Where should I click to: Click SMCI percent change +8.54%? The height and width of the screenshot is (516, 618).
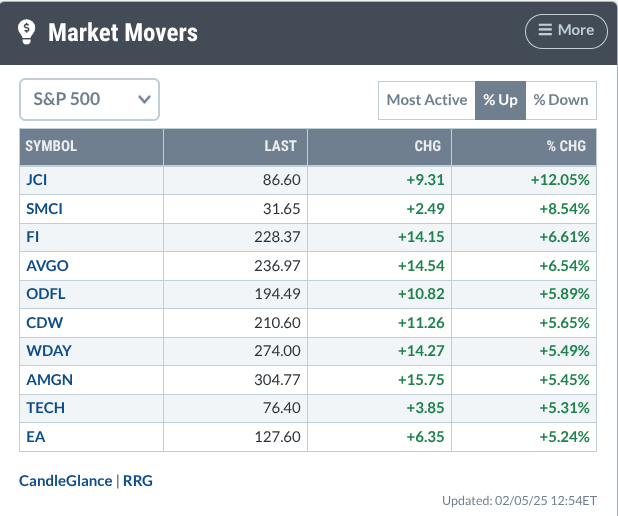[564, 209]
